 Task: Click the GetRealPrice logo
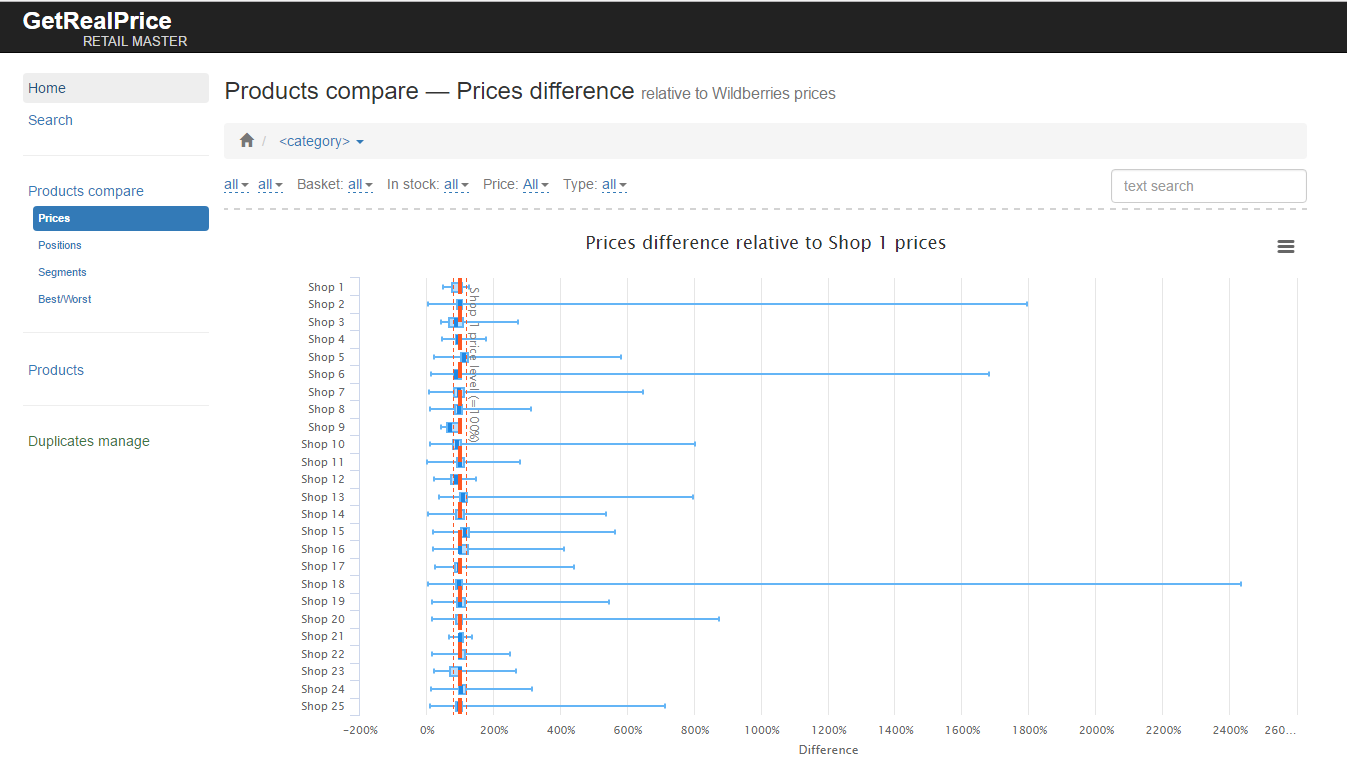[97, 20]
